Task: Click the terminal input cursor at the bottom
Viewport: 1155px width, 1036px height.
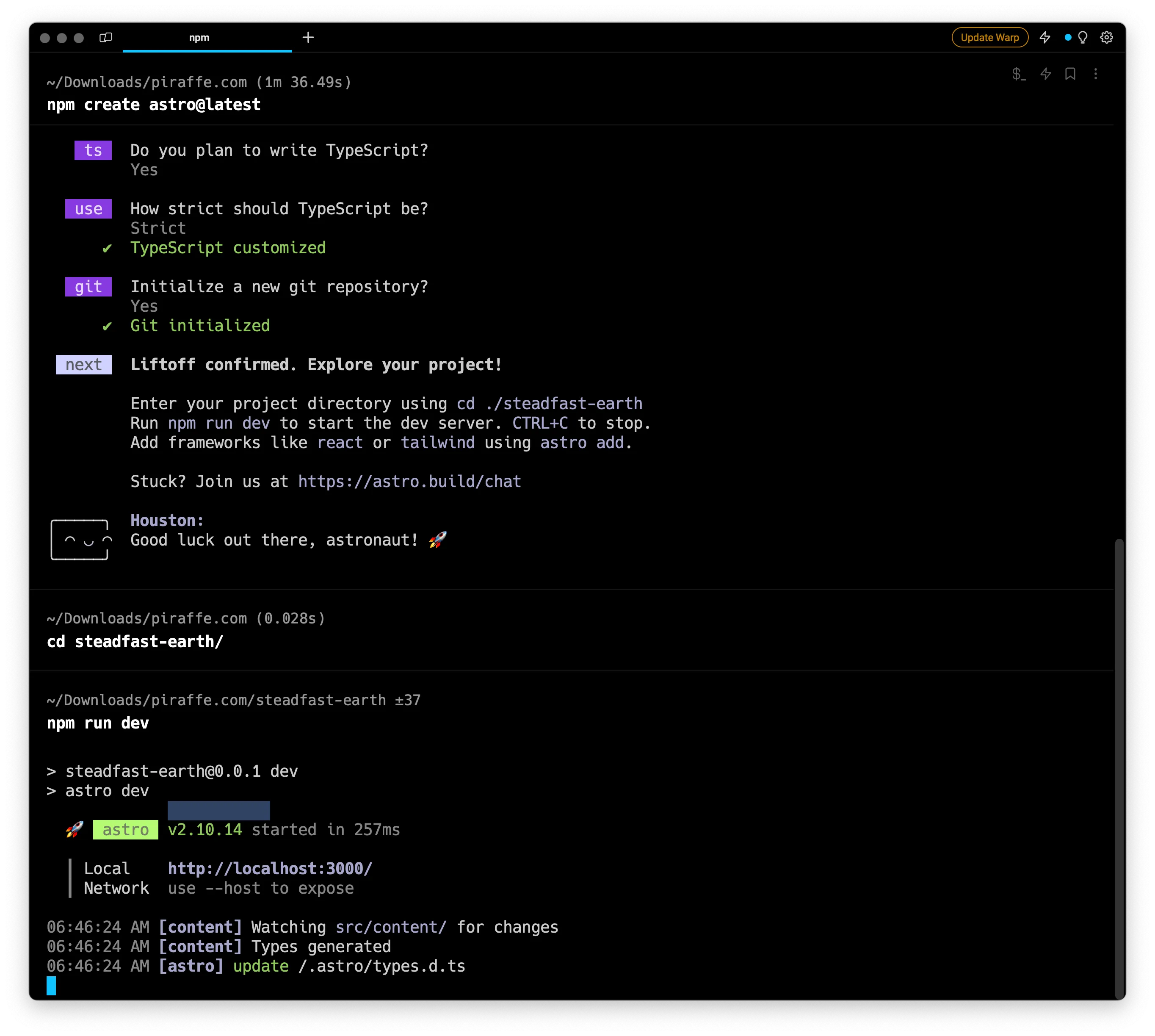Action: 51,986
